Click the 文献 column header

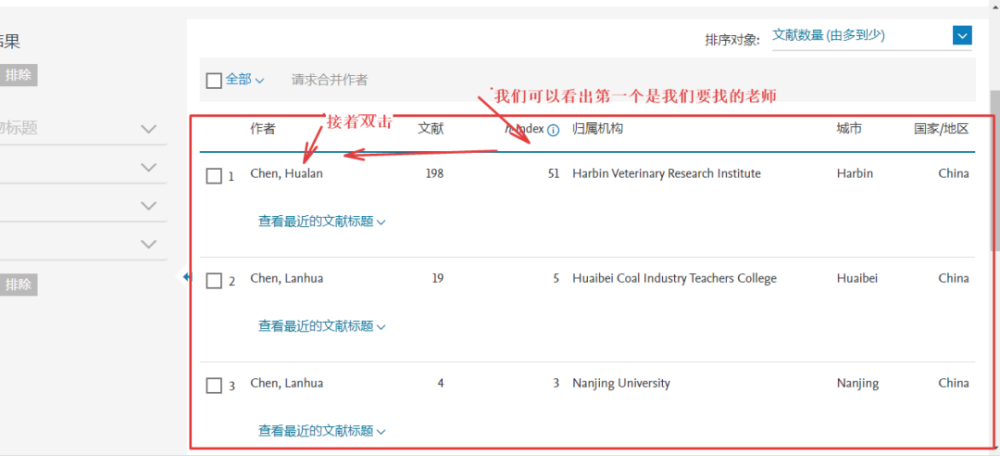click(430, 129)
